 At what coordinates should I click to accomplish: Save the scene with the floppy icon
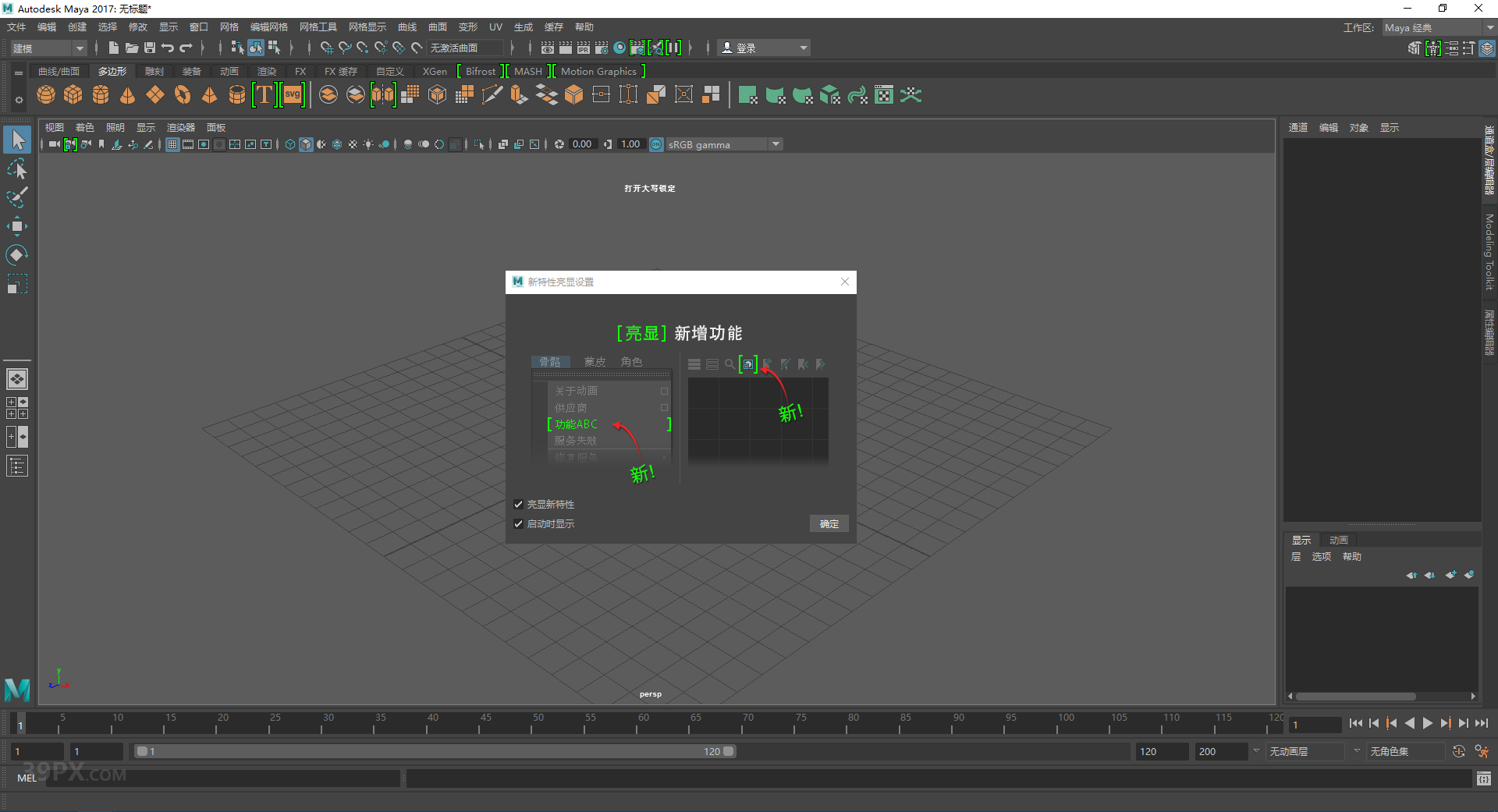[150, 48]
